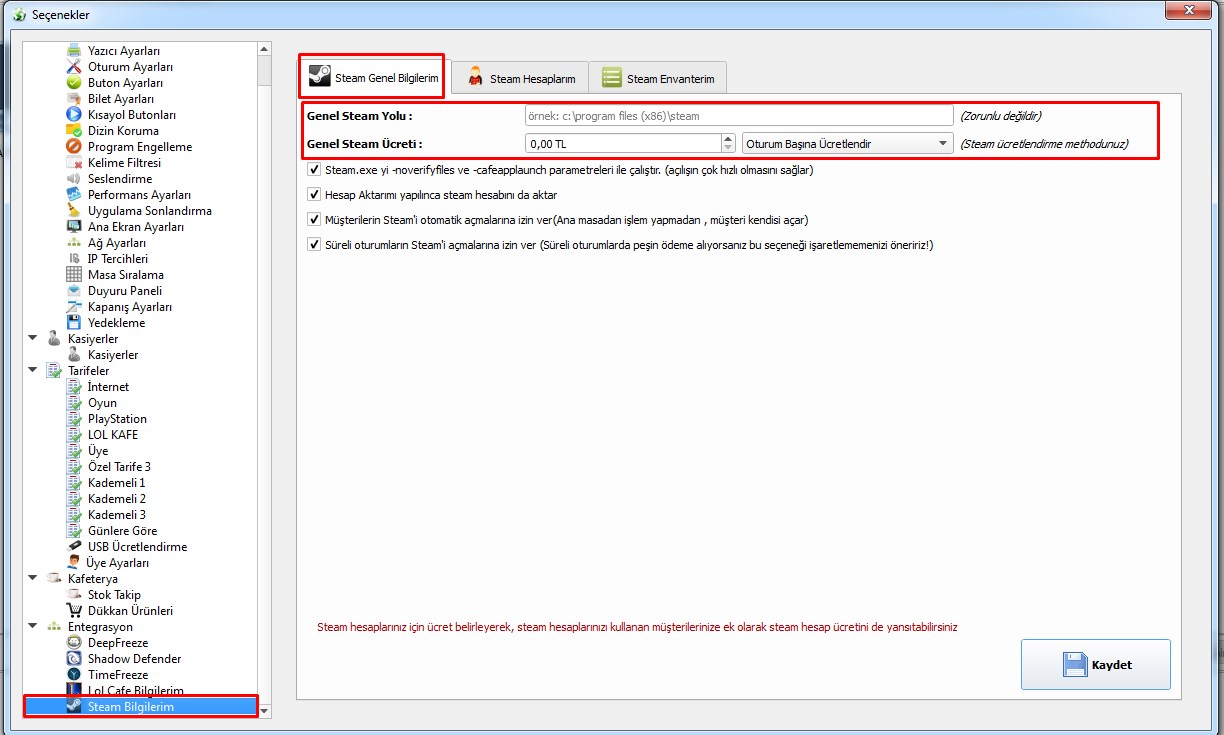Click the Dükkan Ürünleri cart icon
The image size is (1224, 735).
tap(74, 611)
